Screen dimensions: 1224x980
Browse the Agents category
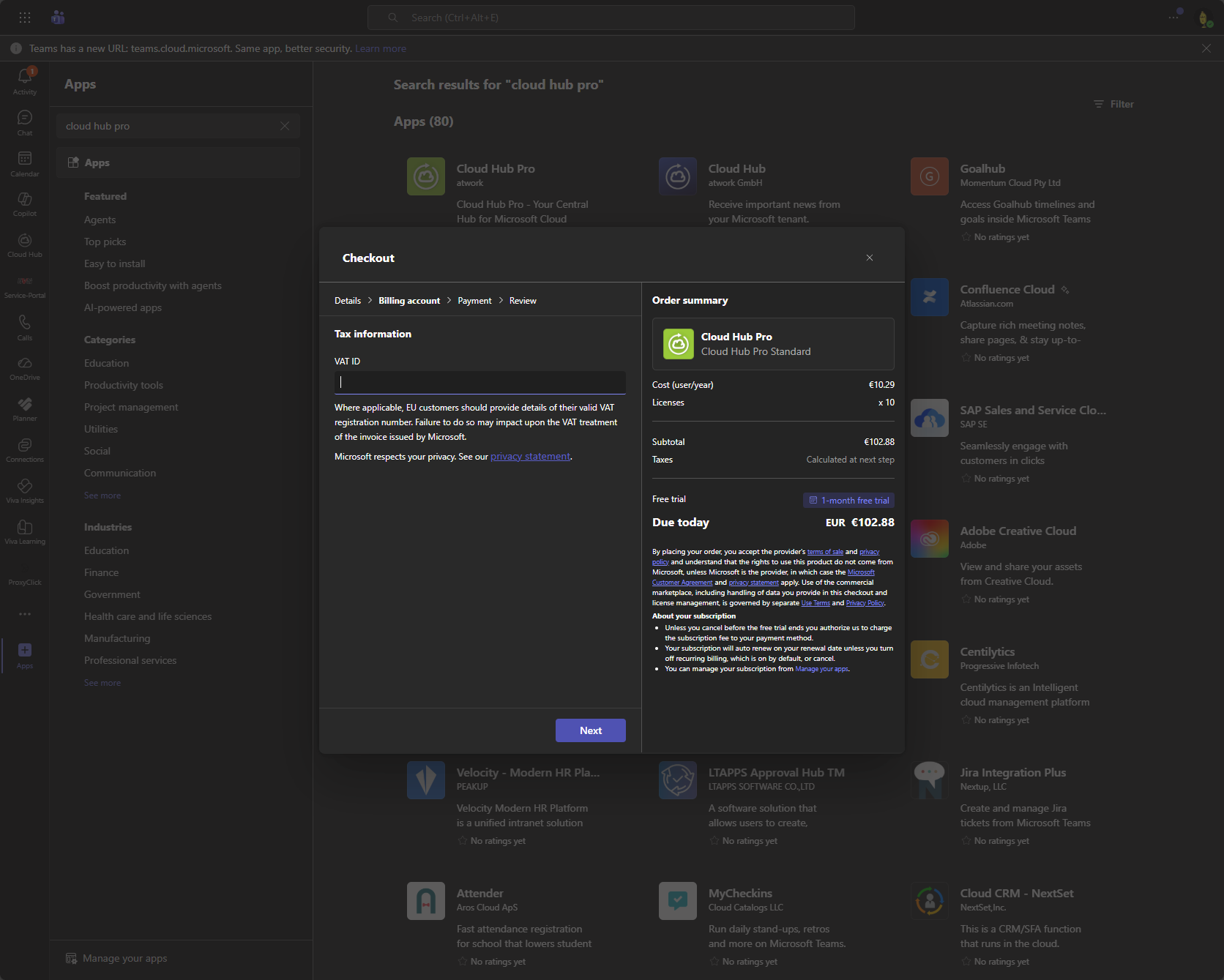point(100,220)
